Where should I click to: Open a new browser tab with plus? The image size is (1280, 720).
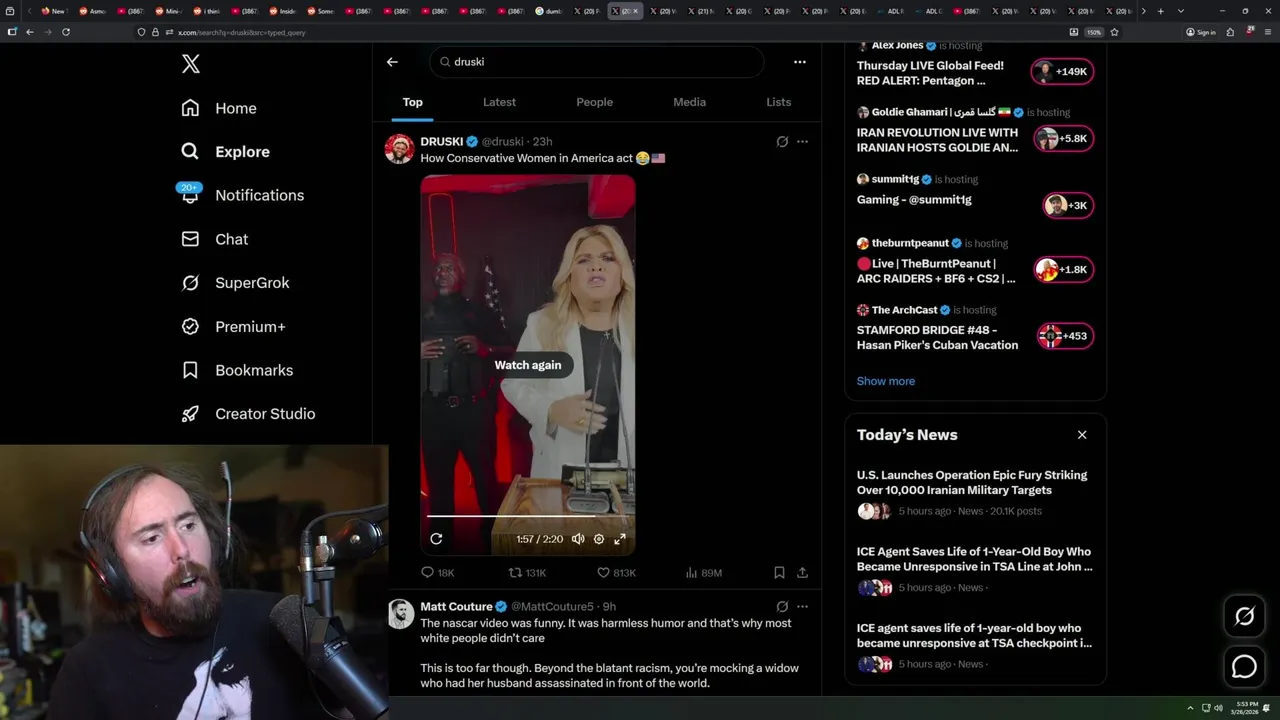(x=1160, y=11)
